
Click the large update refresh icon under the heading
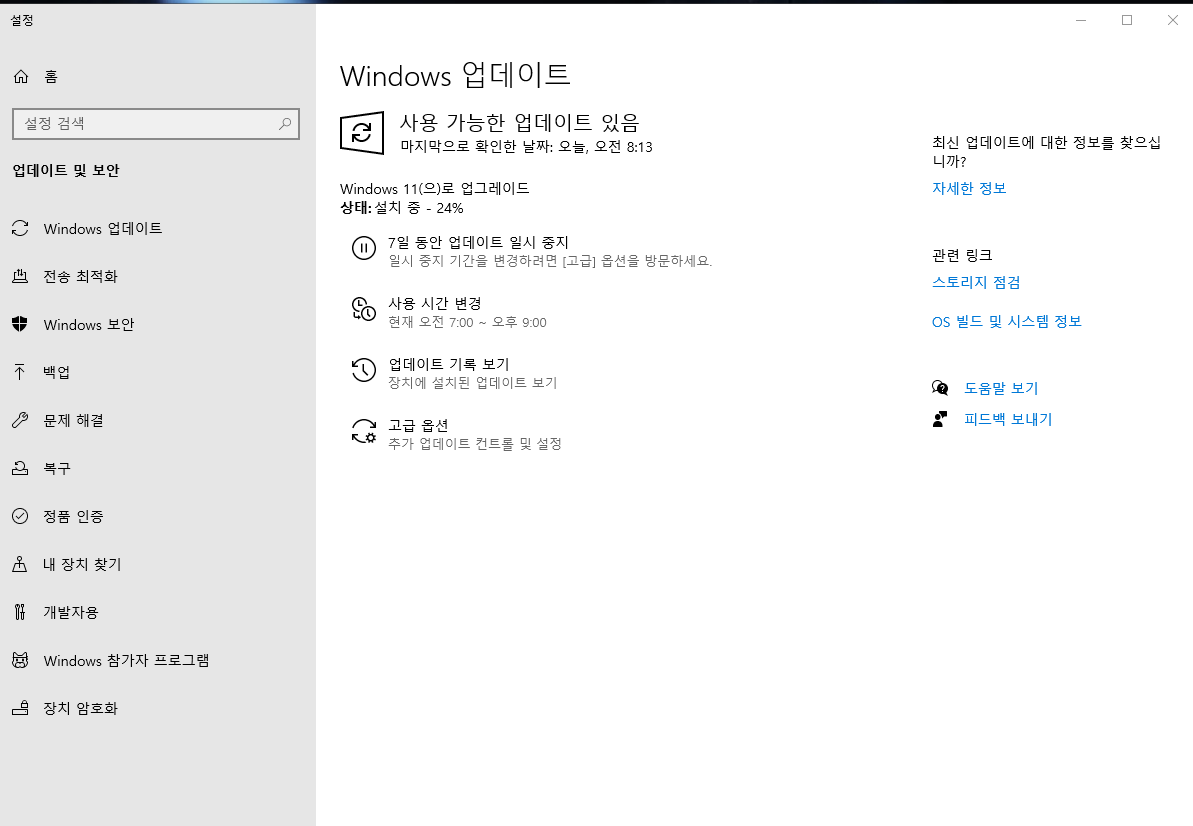pos(361,133)
